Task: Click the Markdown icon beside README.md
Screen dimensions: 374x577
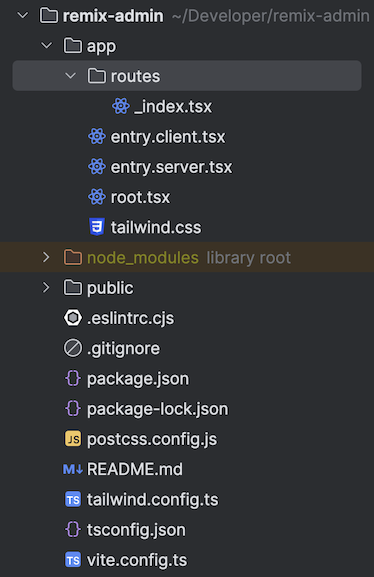Action: 73,469
